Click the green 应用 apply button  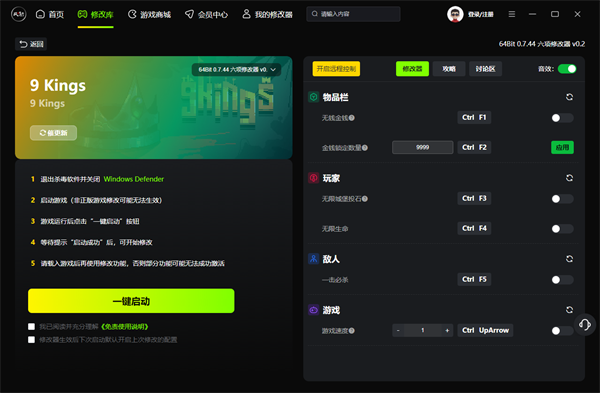pyautogui.click(x=562, y=147)
